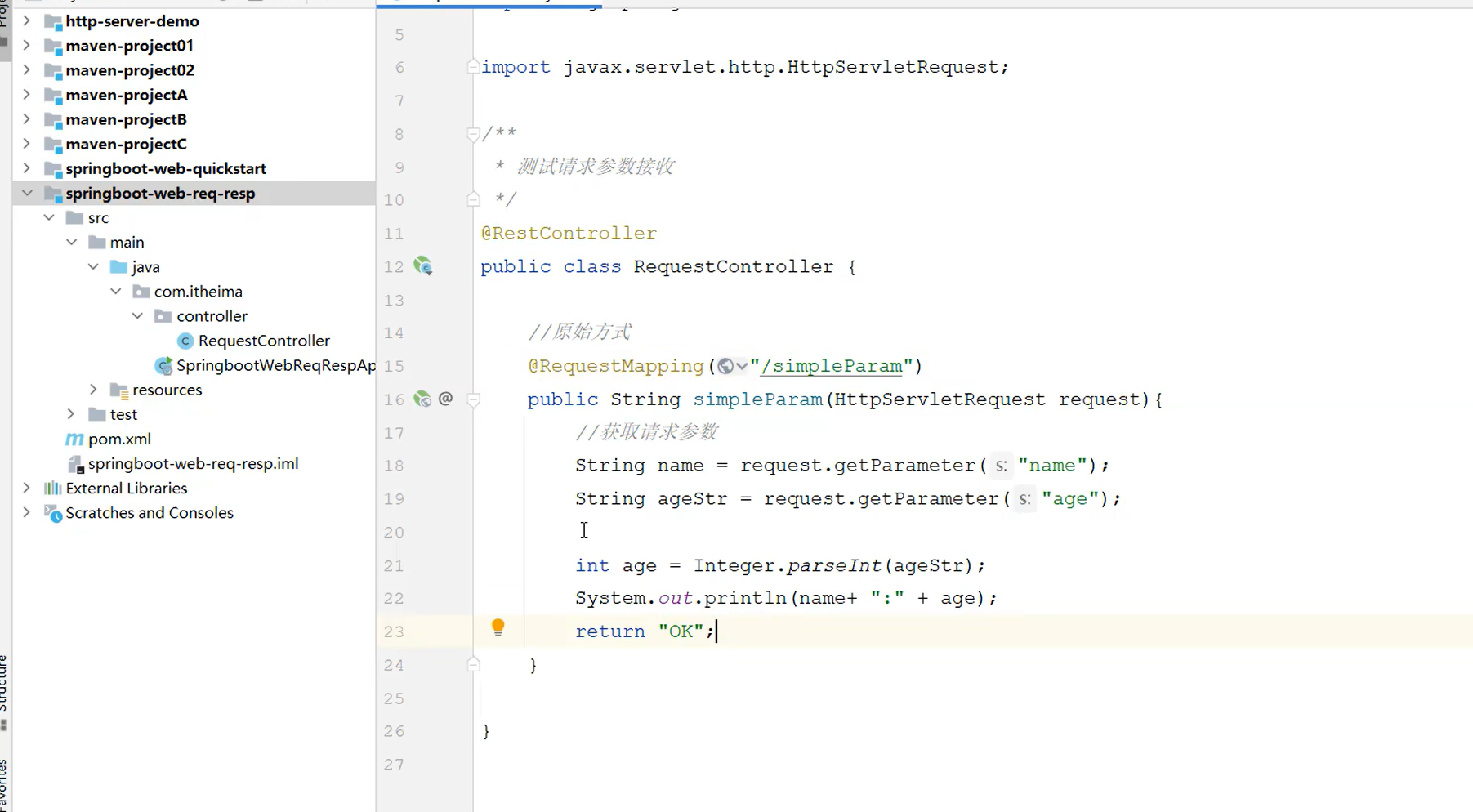
Task: Select springboot-web-req-resp.iml in the tree
Action: [193, 463]
